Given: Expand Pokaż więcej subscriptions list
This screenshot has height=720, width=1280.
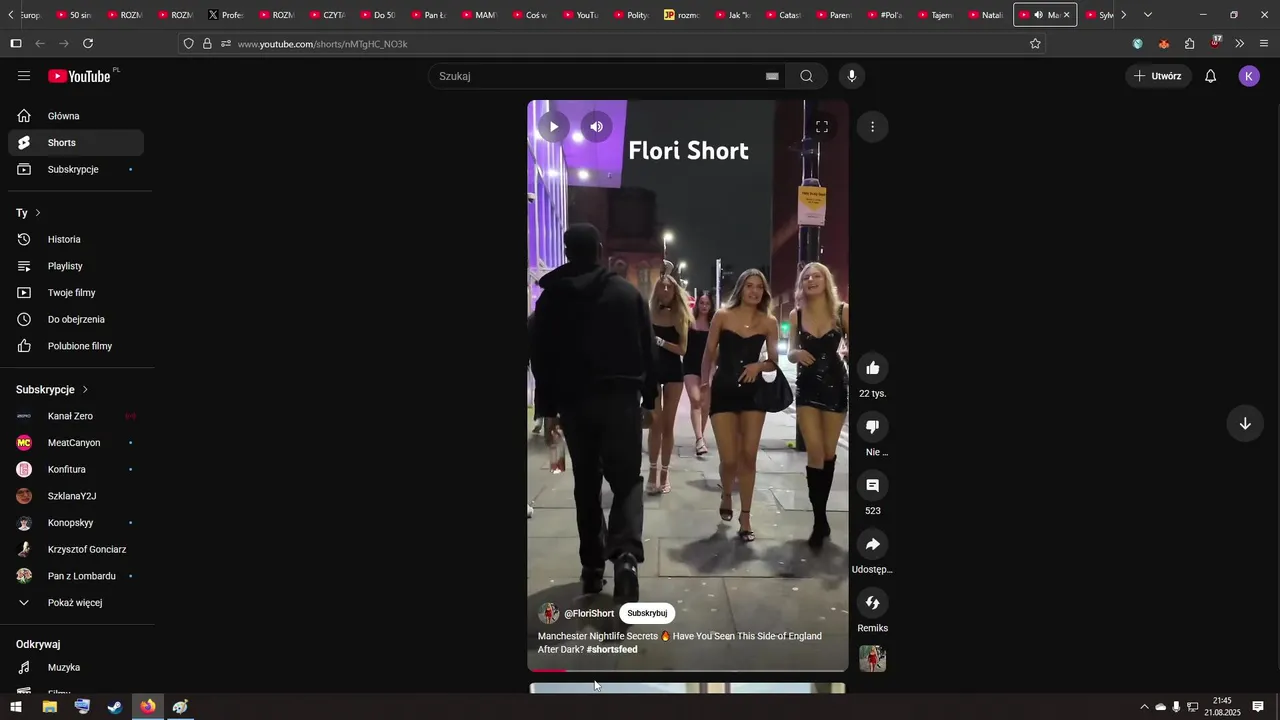Looking at the screenshot, I should pyautogui.click(x=76, y=603).
